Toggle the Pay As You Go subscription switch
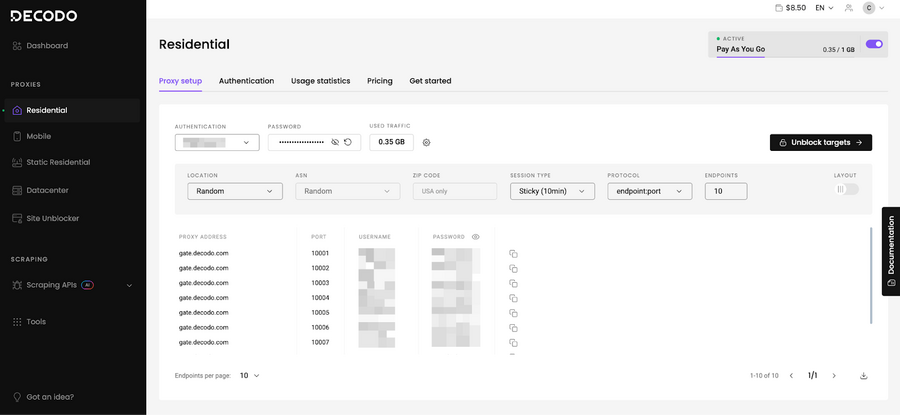The width and height of the screenshot is (900, 415). pos(874,44)
